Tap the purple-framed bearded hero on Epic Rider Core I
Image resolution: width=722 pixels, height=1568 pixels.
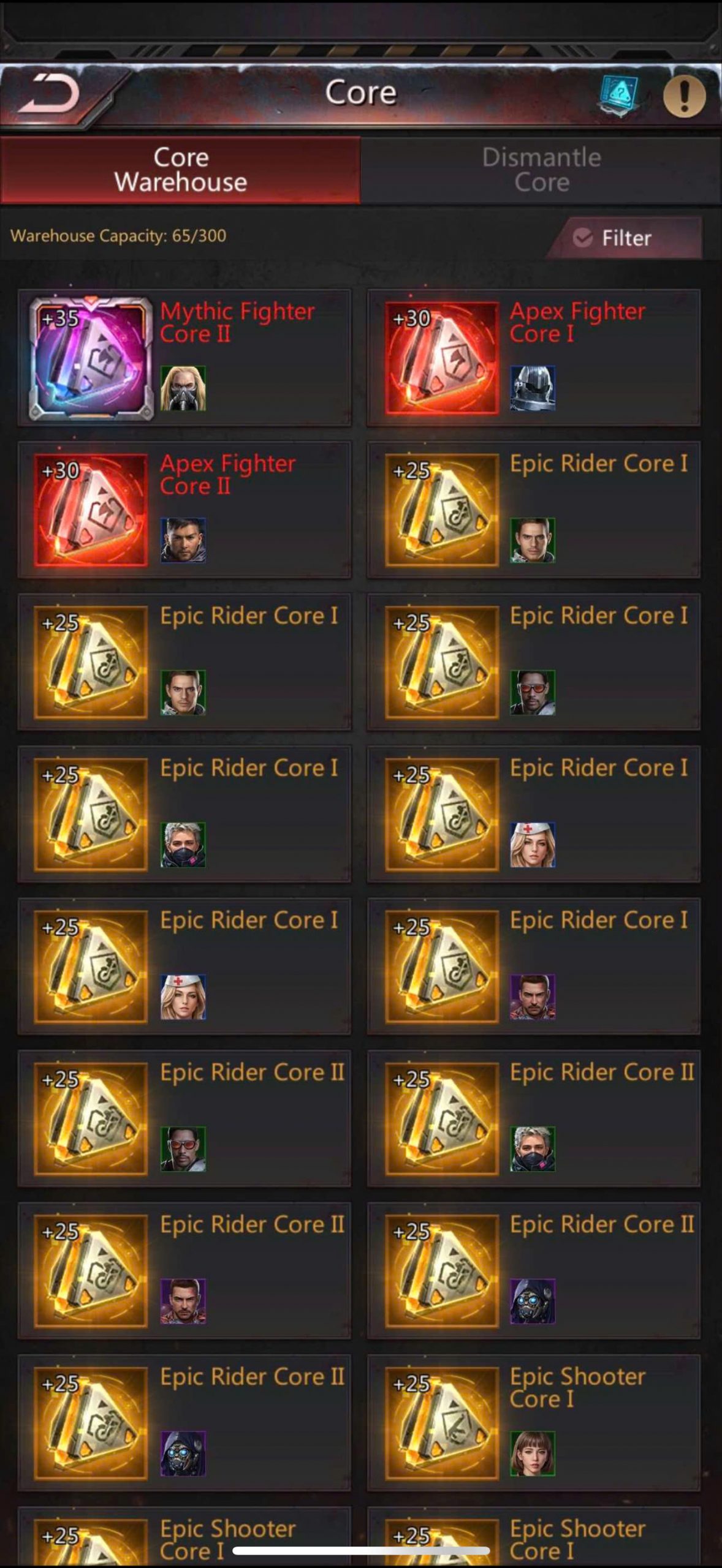(533, 997)
